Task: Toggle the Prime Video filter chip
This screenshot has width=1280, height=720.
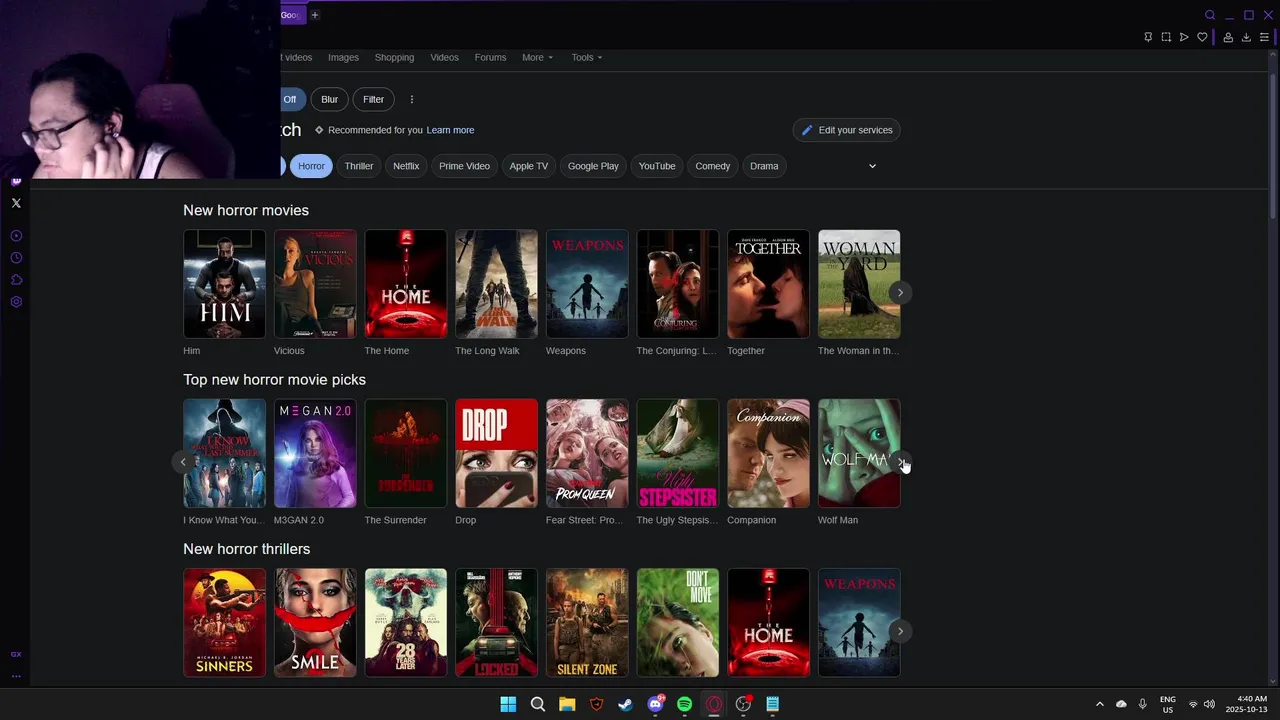Action: 464,166
